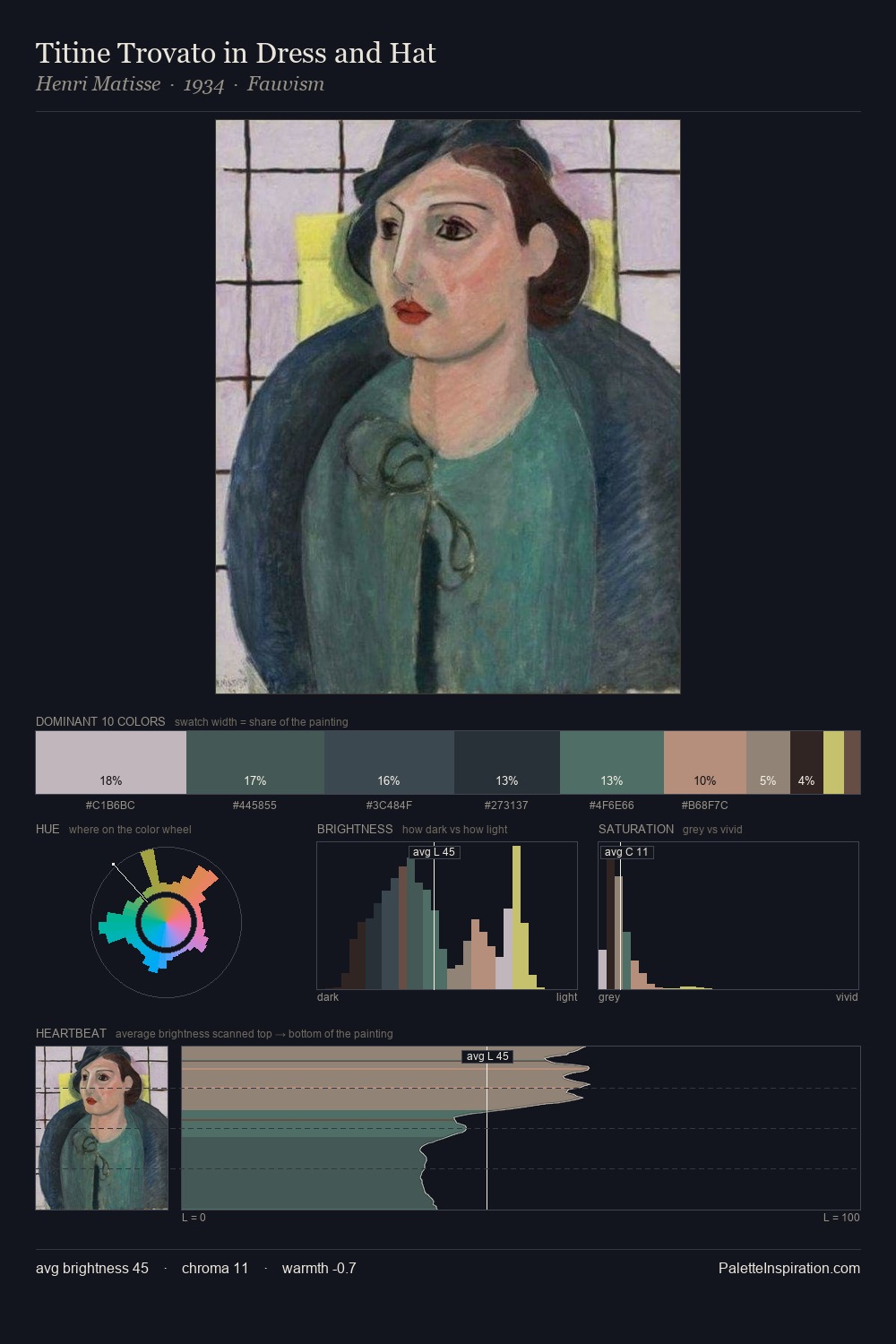This screenshot has height=1344, width=896.
Task: Click the hue color wheel center
Action: coord(166,922)
